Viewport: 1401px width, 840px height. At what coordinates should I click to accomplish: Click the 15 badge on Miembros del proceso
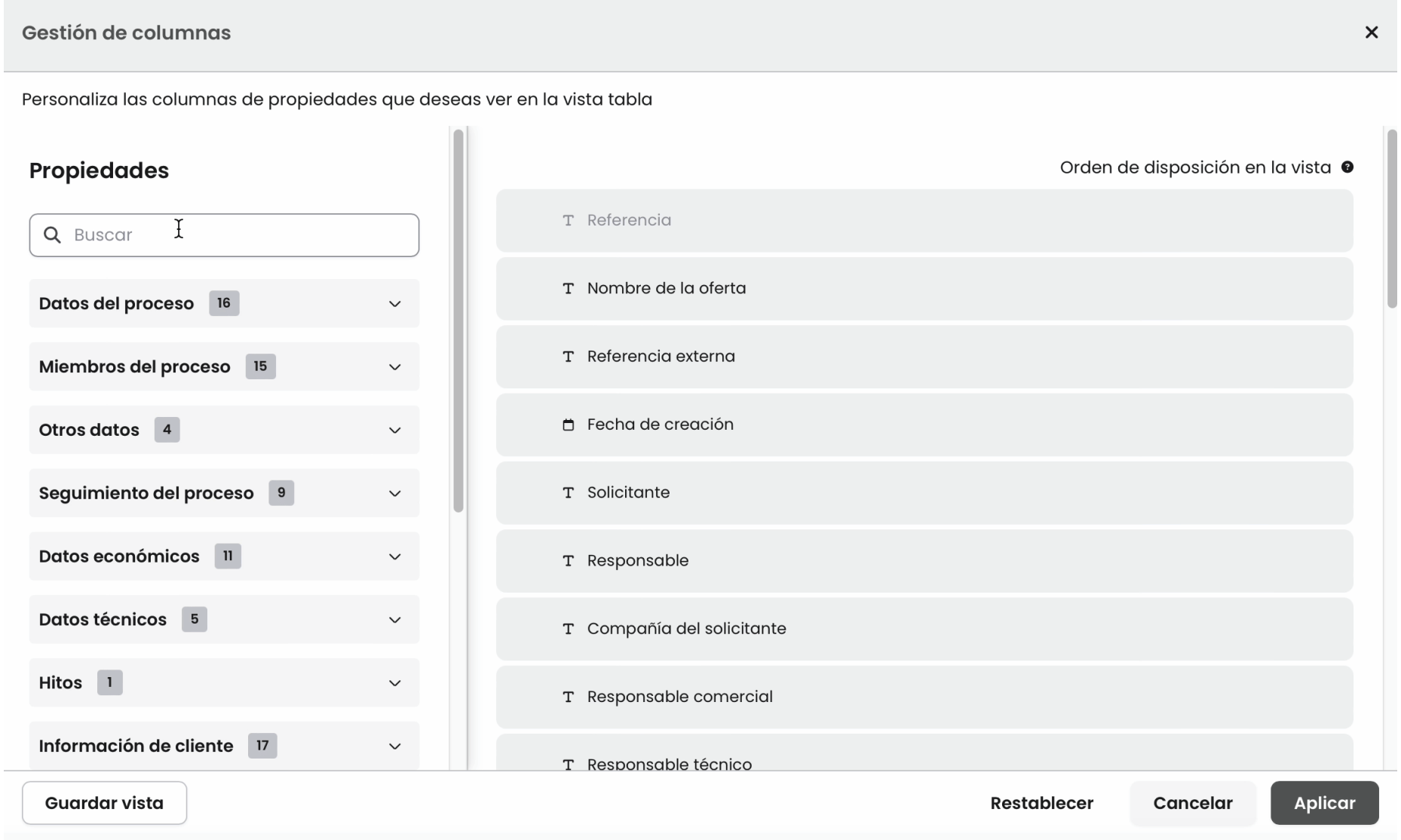coord(260,366)
